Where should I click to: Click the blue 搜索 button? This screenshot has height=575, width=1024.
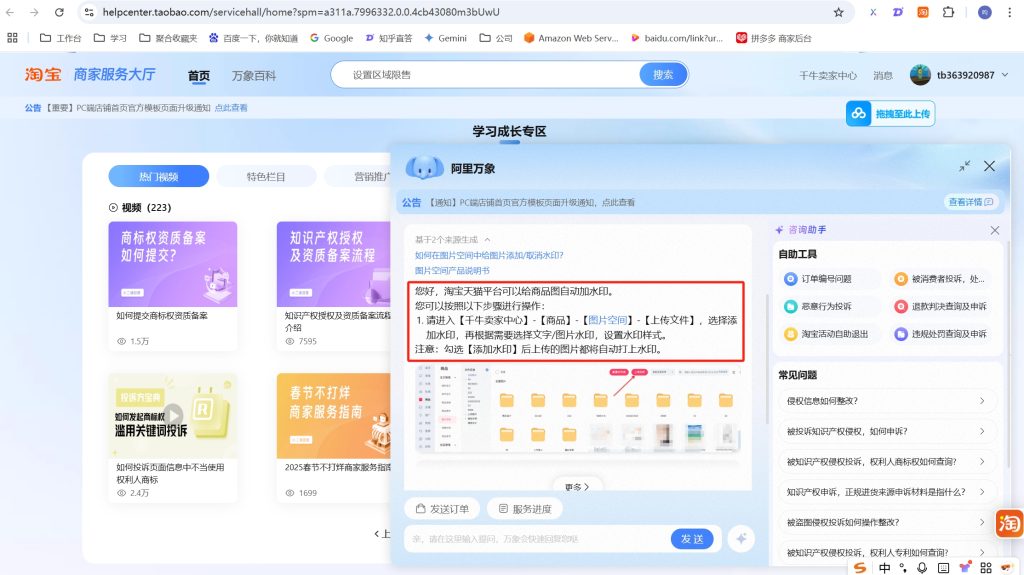tap(663, 75)
